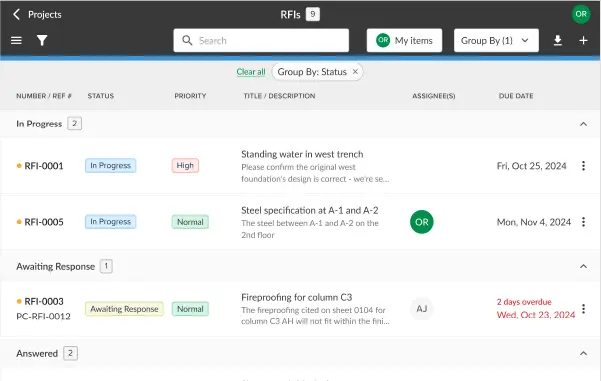Collapse the In Progress group
The height and width of the screenshot is (381, 601).
tap(583, 124)
